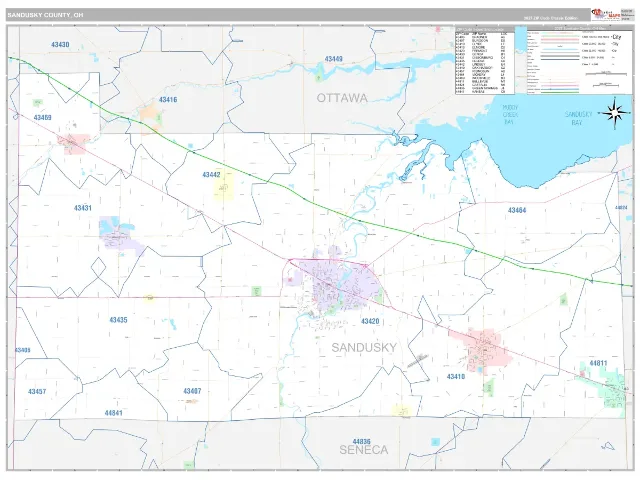Select the 43469 ZIP code label
Image resolution: width=640 pixels, height=480 pixels.
(x=42, y=118)
